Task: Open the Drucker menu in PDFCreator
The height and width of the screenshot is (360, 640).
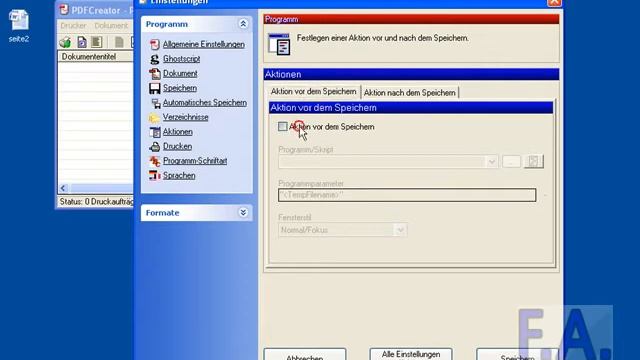Action: coord(73,26)
